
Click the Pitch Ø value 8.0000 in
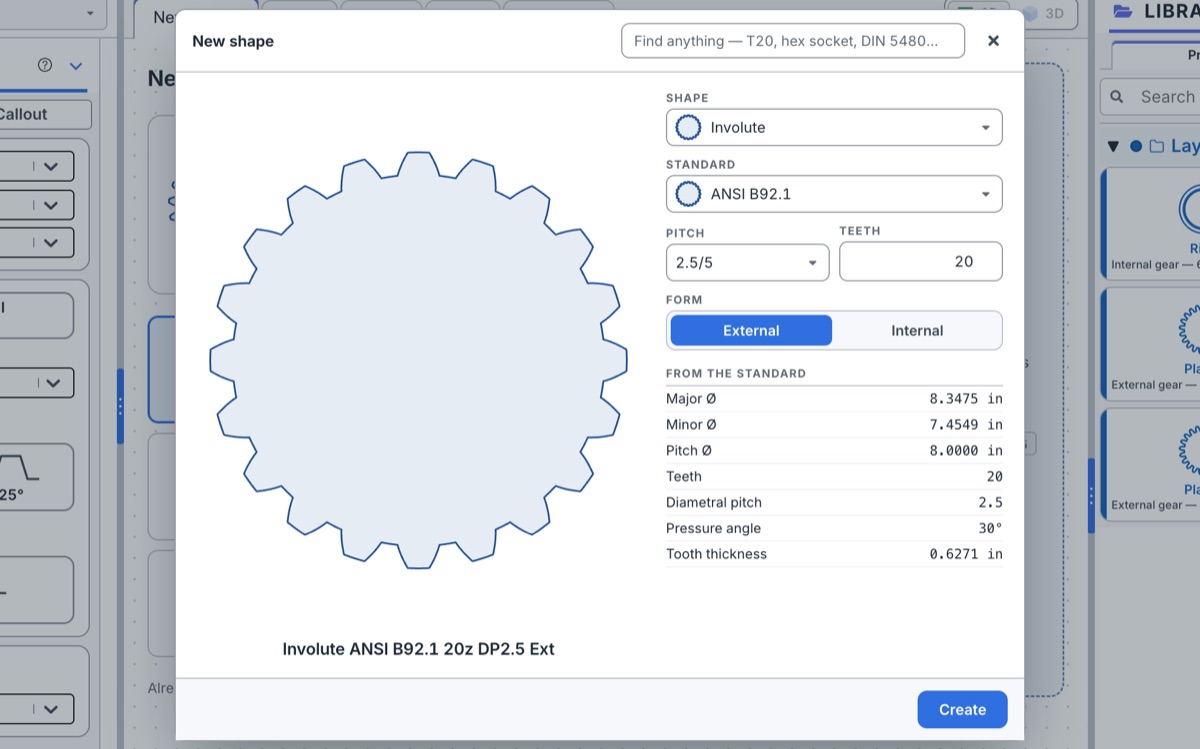(965, 450)
